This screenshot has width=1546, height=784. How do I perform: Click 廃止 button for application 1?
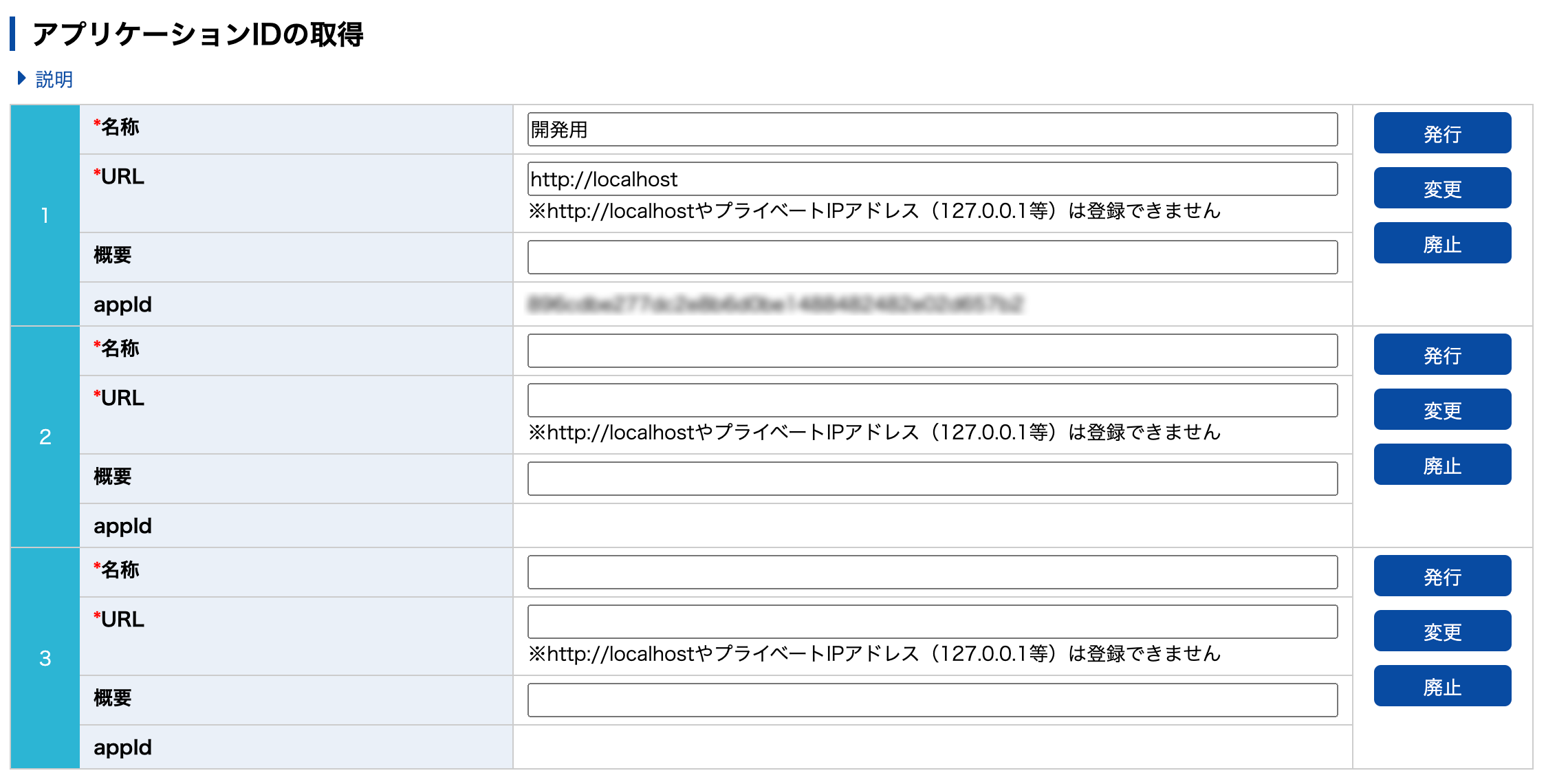(x=1441, y=243)
